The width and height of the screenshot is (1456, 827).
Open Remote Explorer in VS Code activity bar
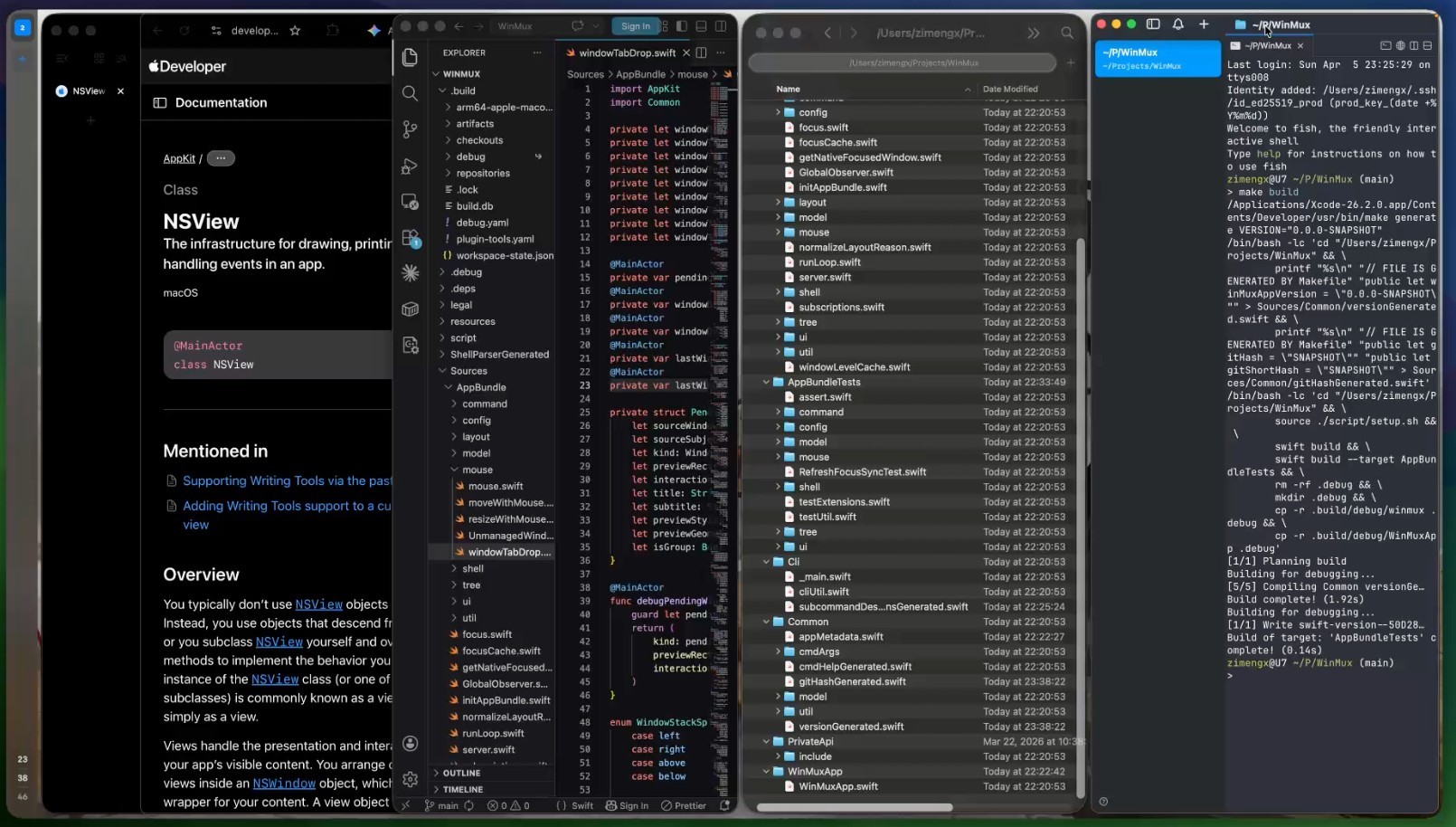click(410, 202)
